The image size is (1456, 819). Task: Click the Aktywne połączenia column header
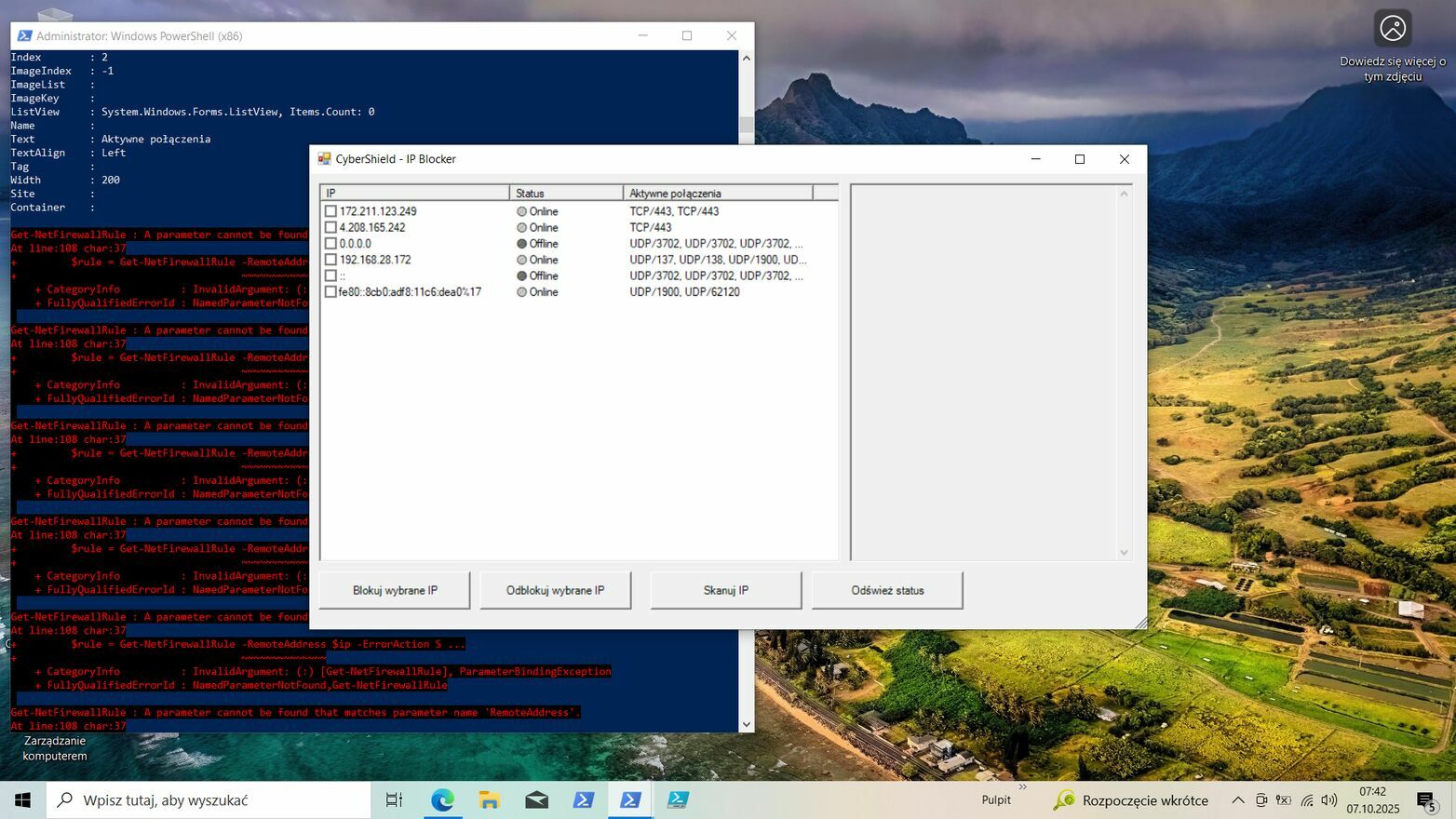coord(717,194)
